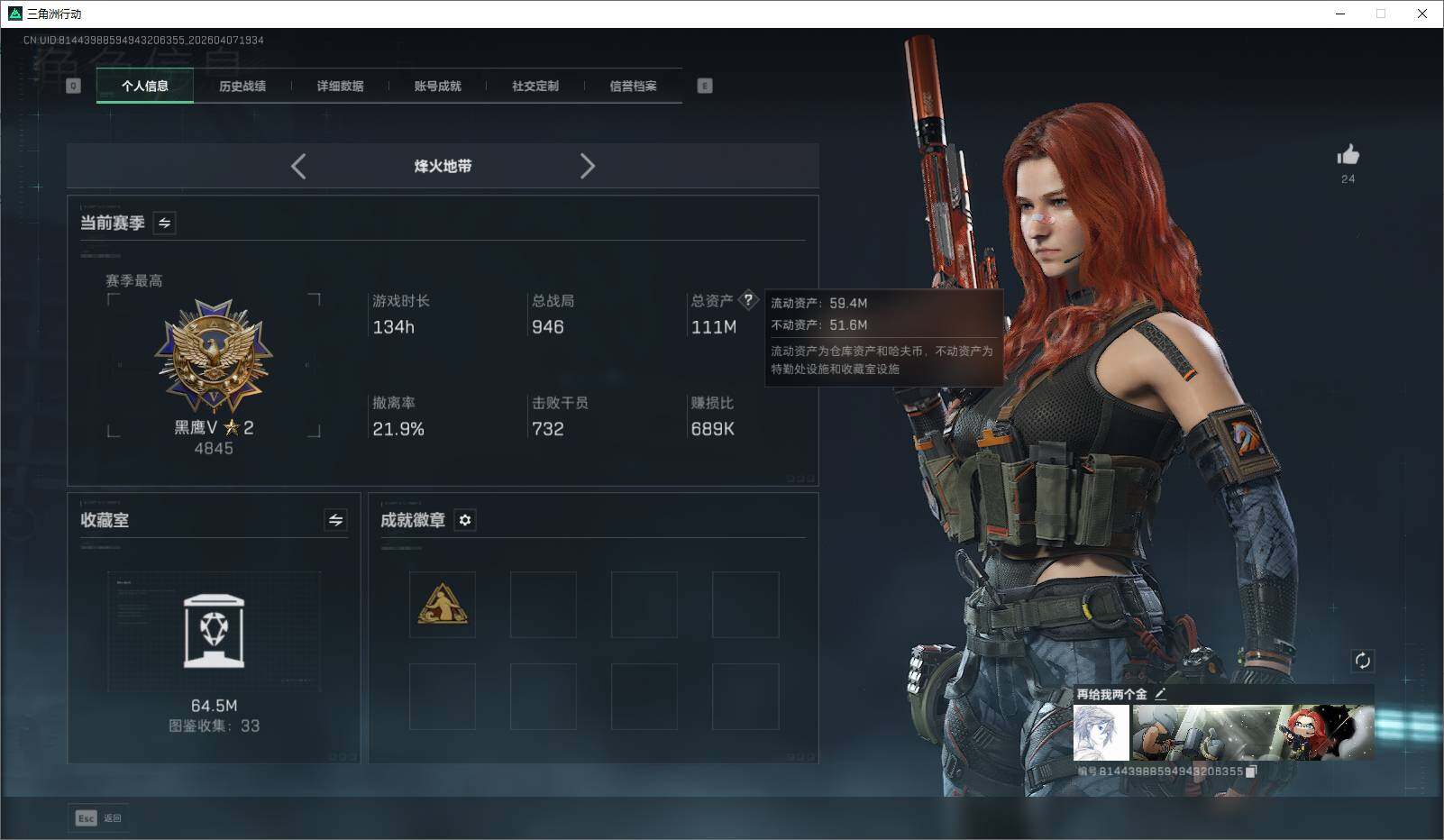
Task: Go to the 账号成就 tab
Action: pyautogui.click(x=437, y=87)
